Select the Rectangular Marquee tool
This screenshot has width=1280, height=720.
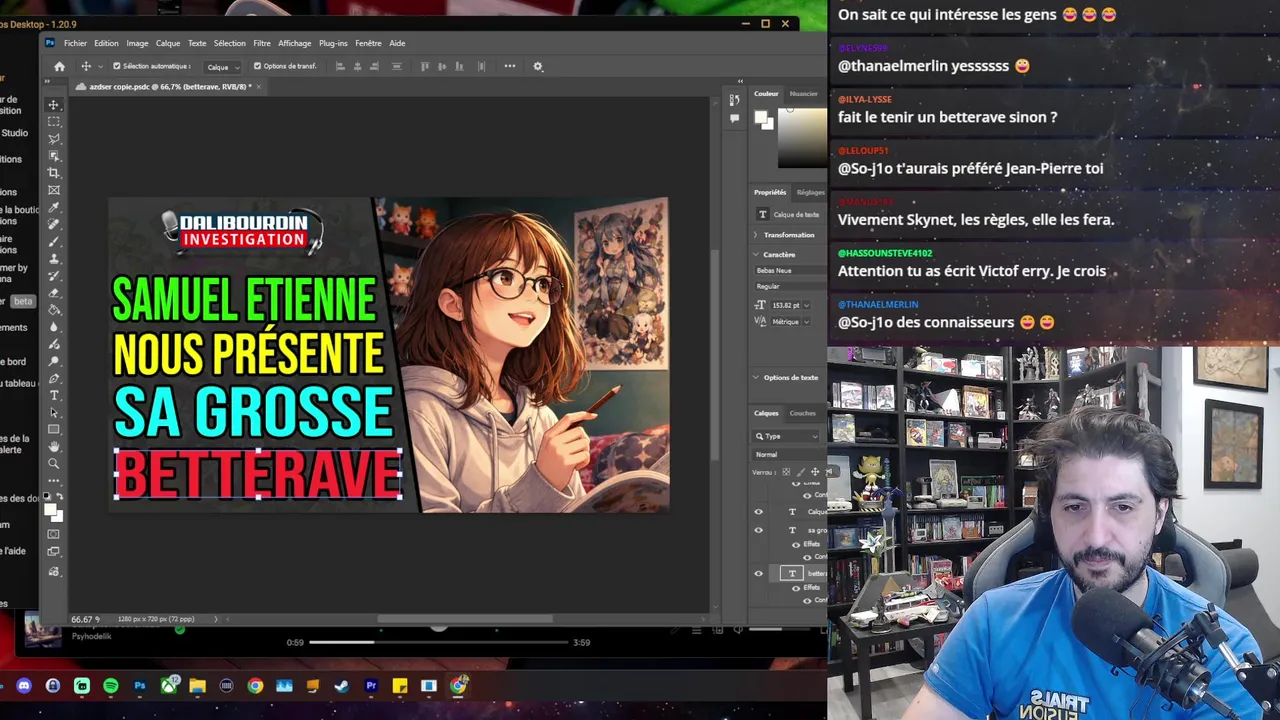pos(54,121)
